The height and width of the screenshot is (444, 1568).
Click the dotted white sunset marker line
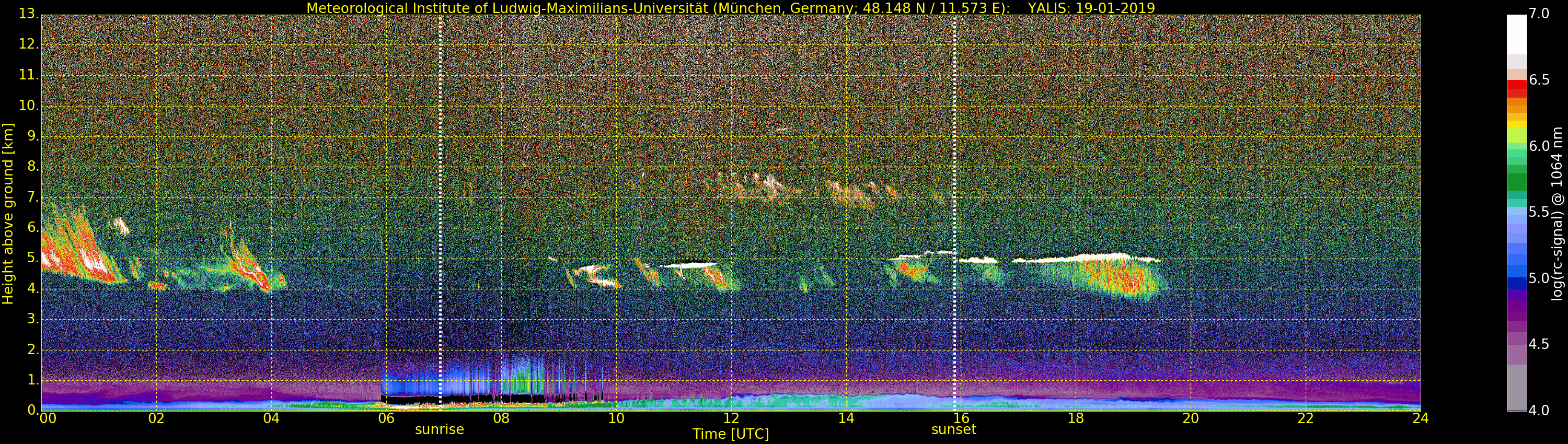click(954, 212)
